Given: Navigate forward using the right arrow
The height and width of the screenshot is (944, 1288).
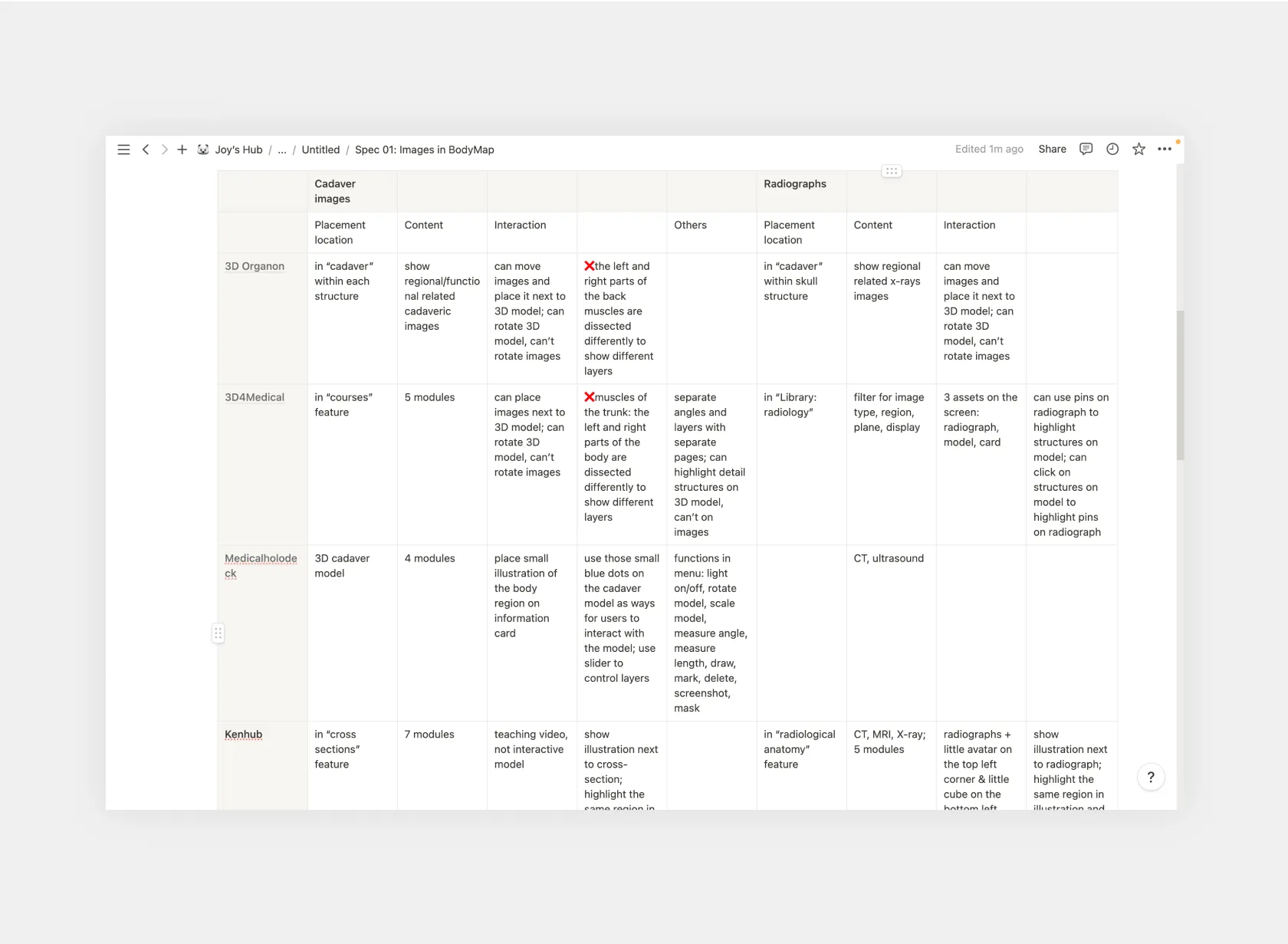Looking at the screenshot, I should click(x=164, y=150).
